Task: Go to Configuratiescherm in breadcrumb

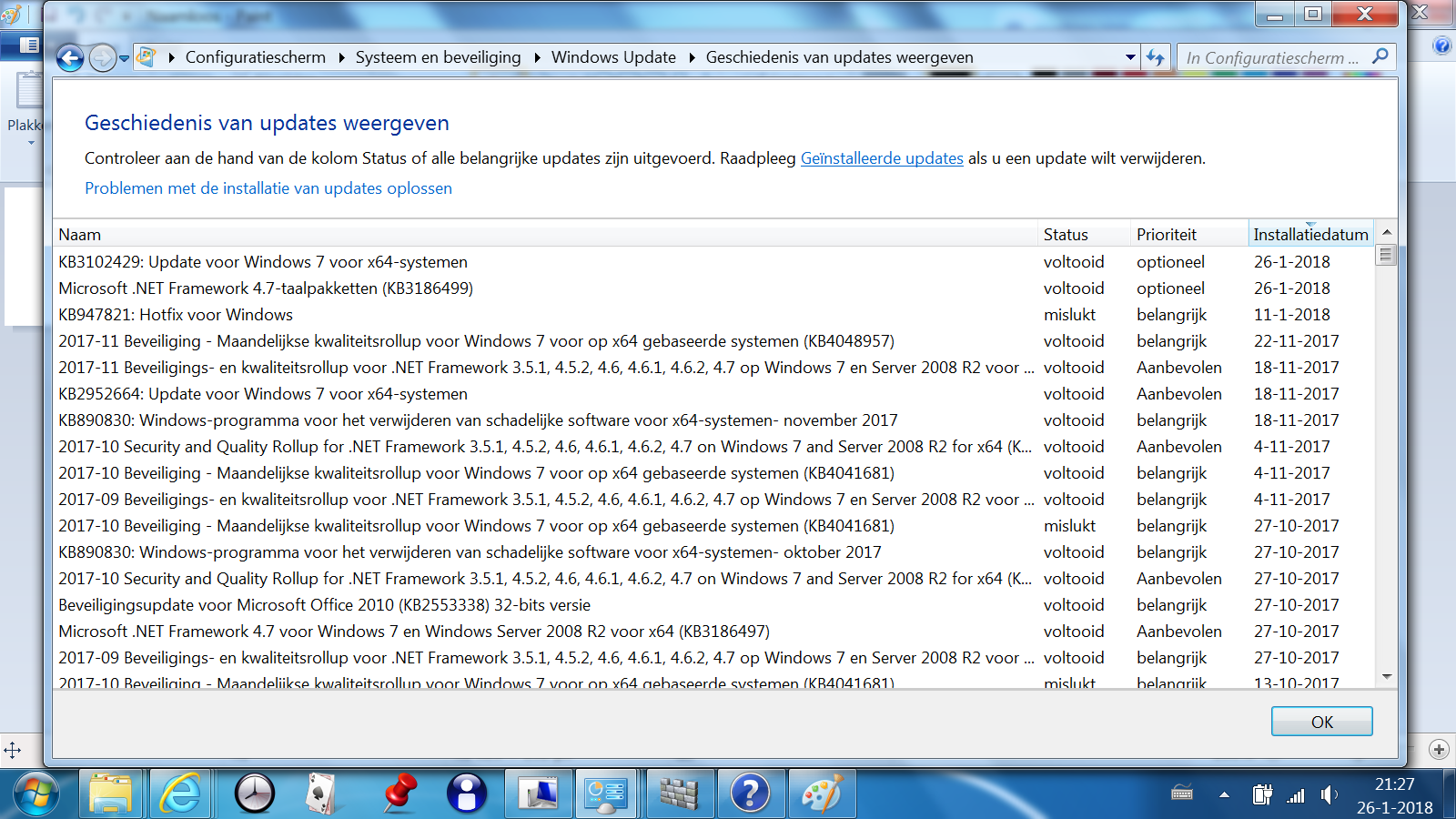Action: pos(256,57)
